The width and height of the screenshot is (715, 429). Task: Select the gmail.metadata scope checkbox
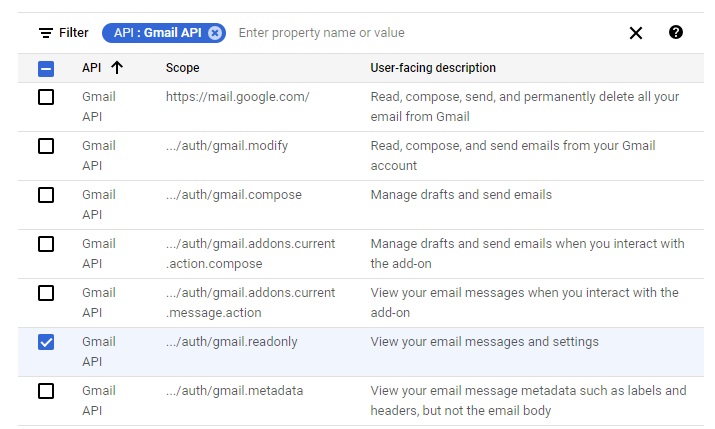pyautogui.click(x=46, y=391)
